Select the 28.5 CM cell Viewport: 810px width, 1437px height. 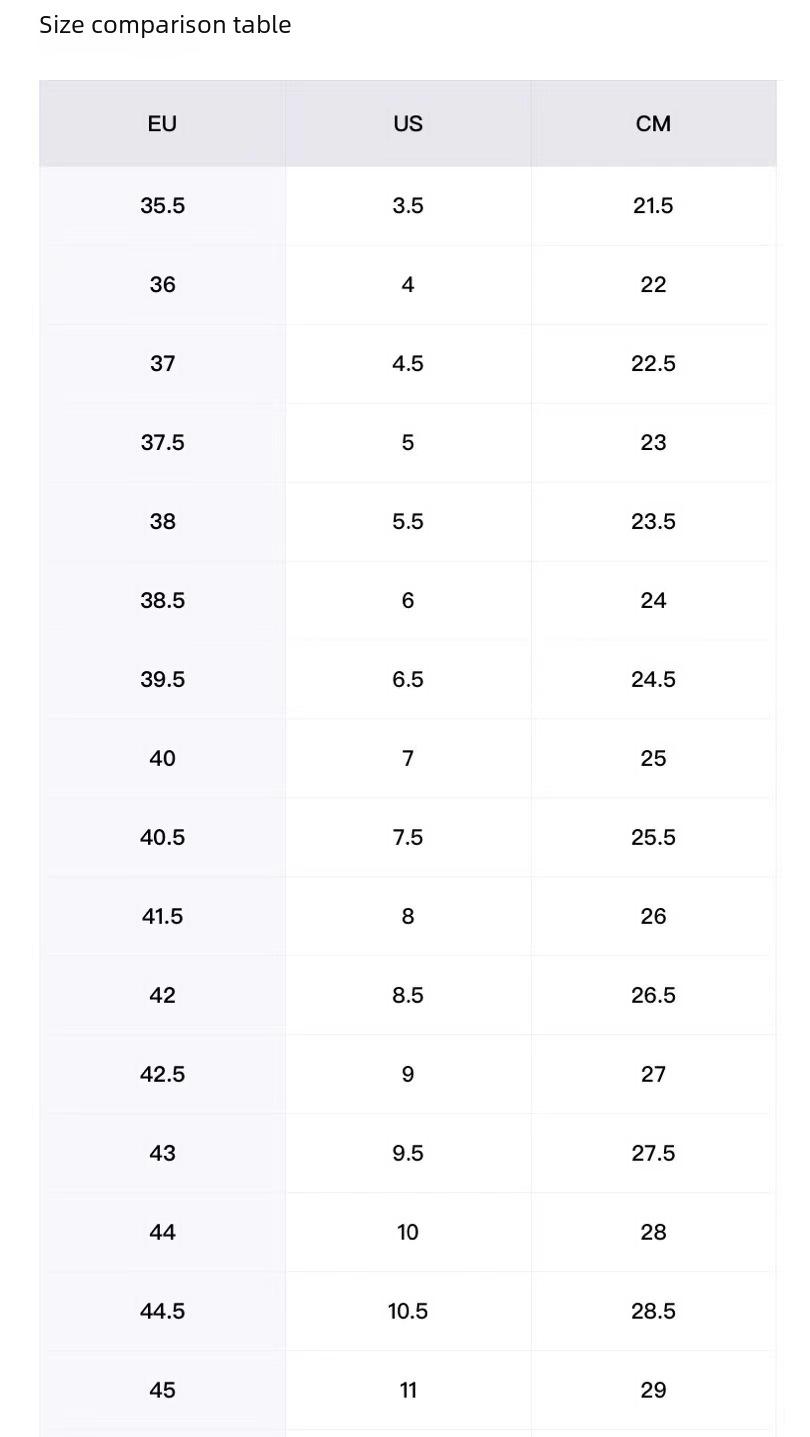653,1312
